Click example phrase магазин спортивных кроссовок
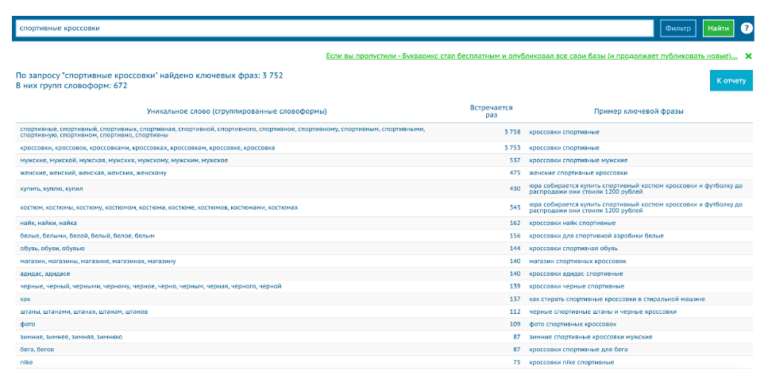Image resolution: width=768 pixels, height=391 pixels. click(577, 261)
